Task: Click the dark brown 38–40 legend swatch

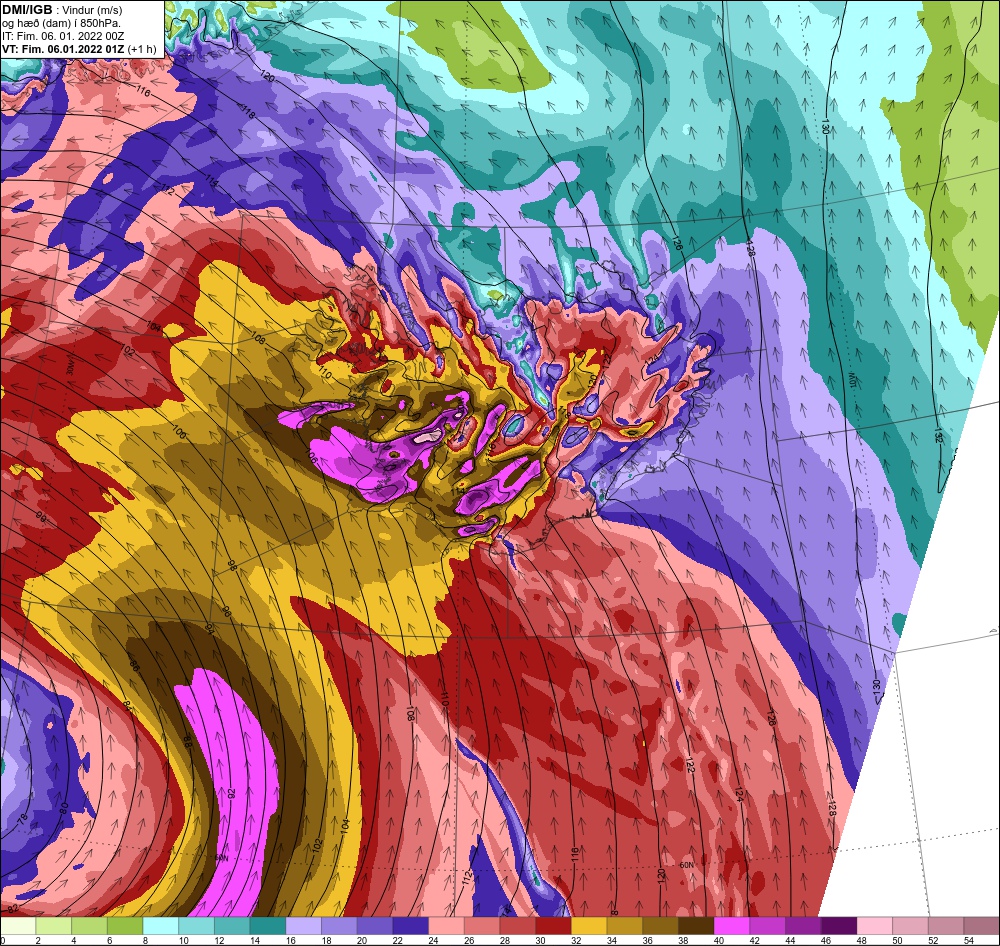Action: point(697,926)
